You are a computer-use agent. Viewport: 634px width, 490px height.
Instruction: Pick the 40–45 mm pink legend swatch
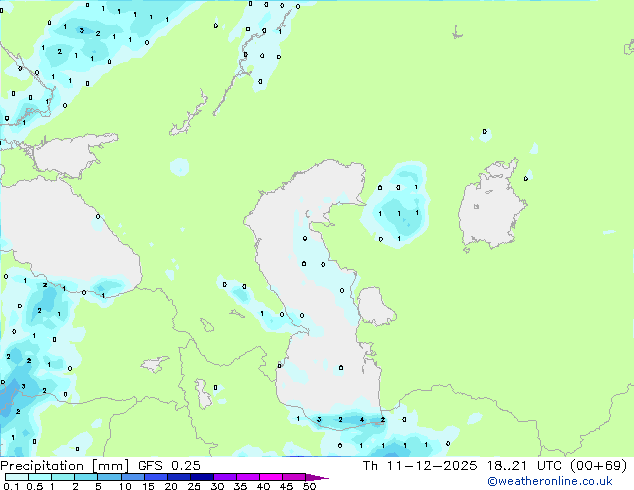271,477
